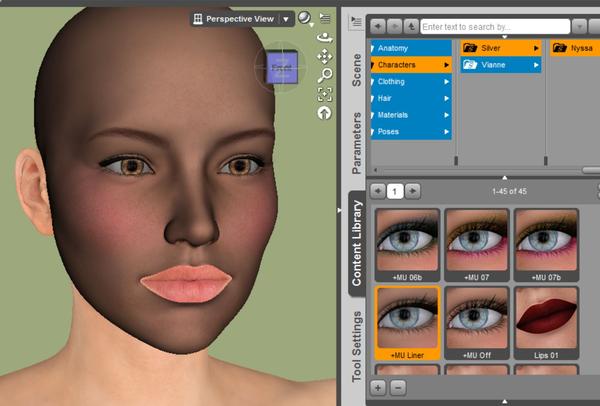The width and height of the screenshot is (600, 406).
Task: Expand the Hair submenu arrow
Action: 446,98
